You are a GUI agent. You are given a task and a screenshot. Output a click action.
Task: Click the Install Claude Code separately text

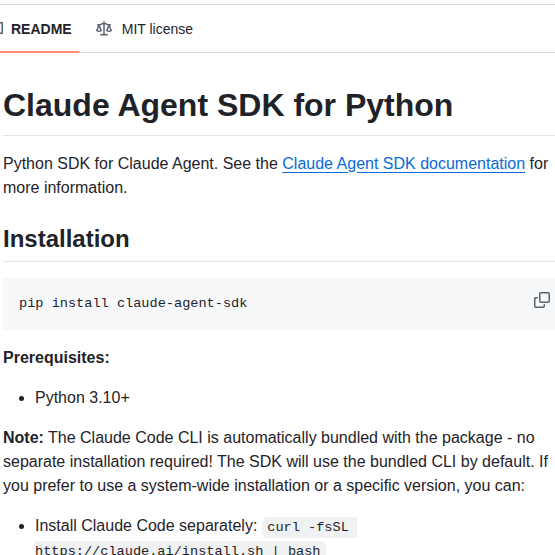coord(146,526)
